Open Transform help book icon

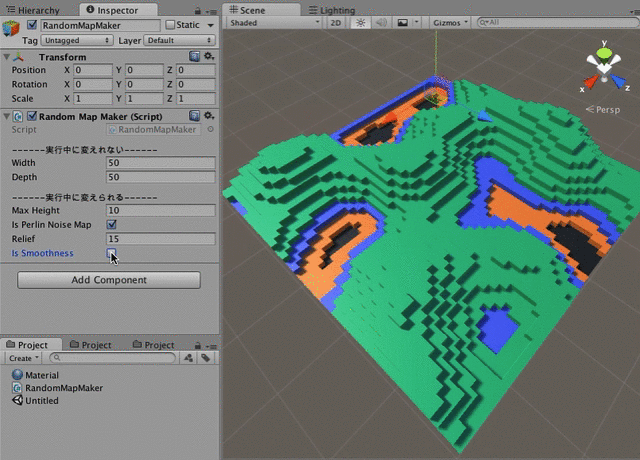point(194,56)
